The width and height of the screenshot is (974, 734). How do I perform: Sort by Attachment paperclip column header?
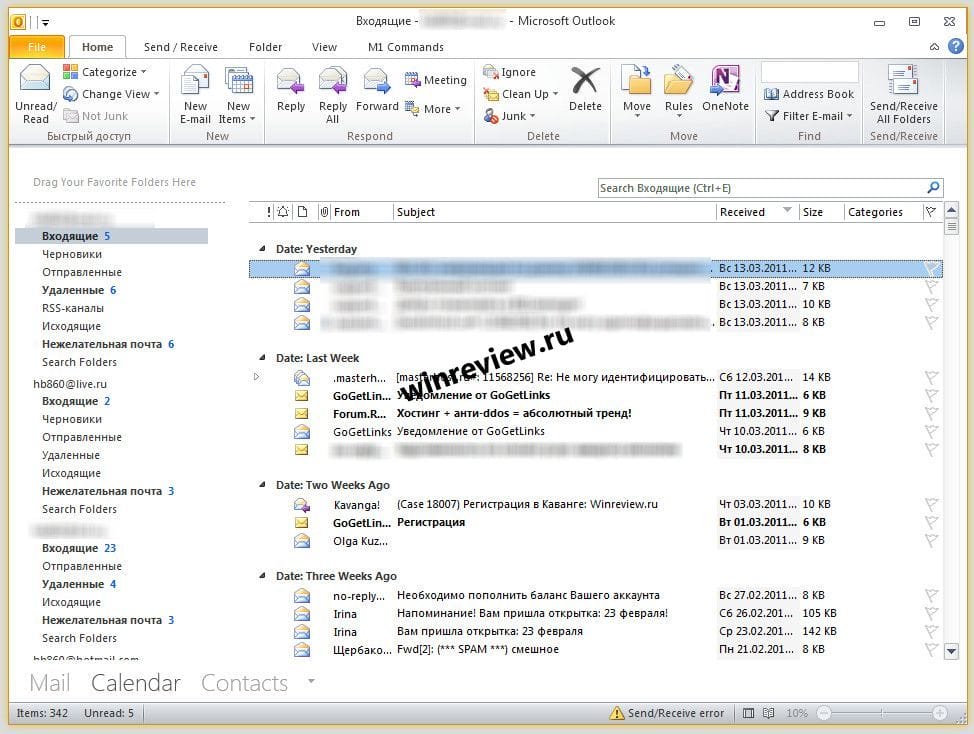click(324, 212)
